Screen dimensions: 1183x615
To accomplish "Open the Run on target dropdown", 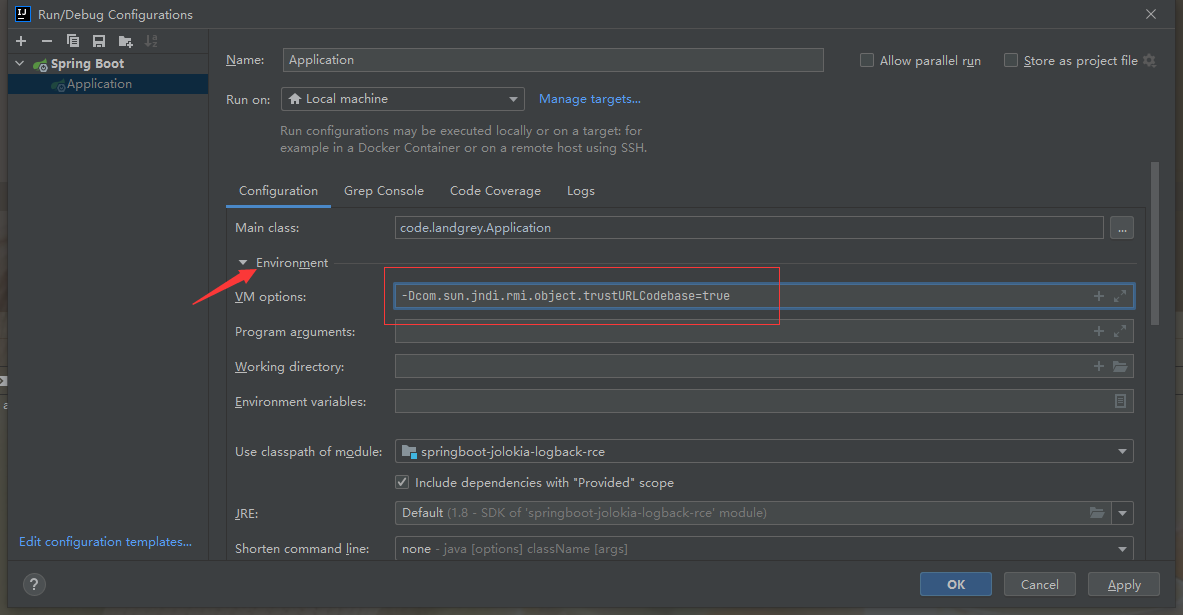I will point(514,99).
